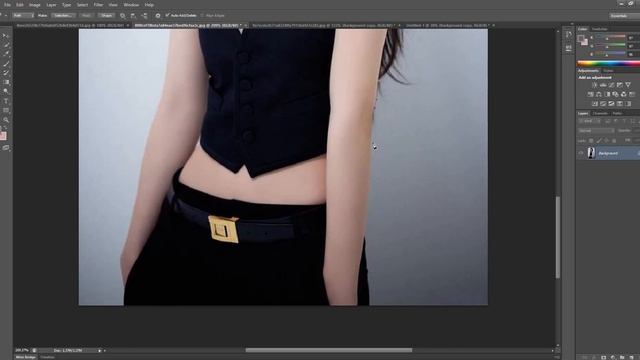The width and height of the screenshot is (640, 360).
Task: Toggle lock position icon
Action: click(607, 140)
